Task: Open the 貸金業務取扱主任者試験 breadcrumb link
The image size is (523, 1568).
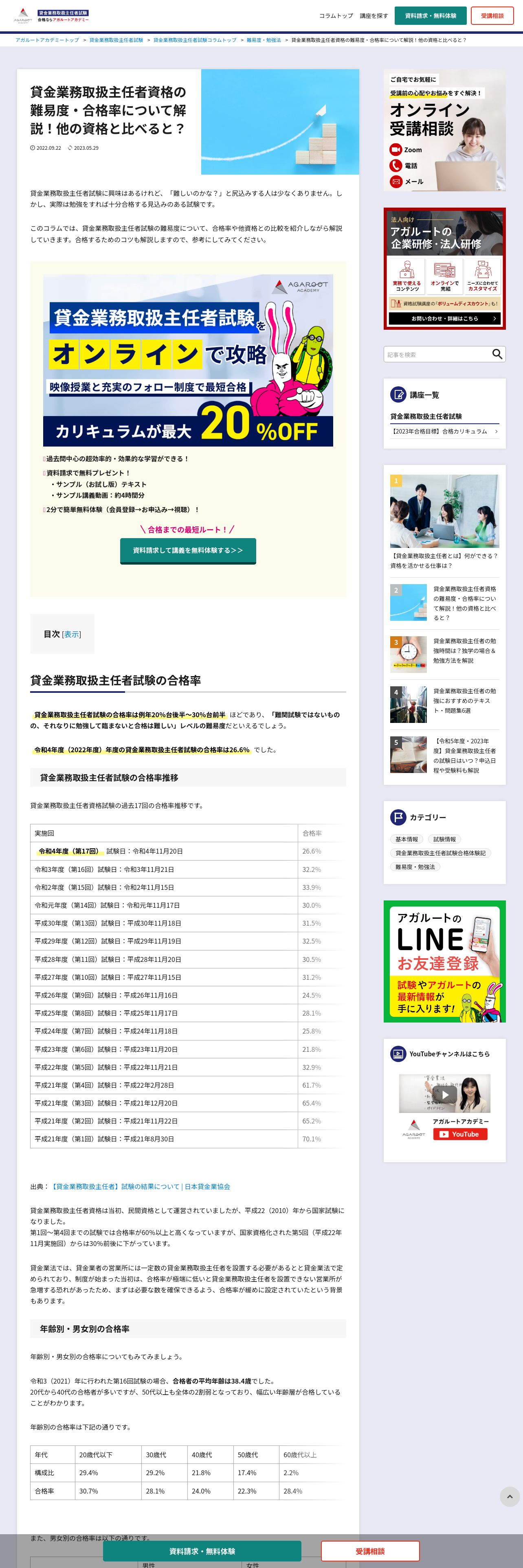Action: click(116, 40)
